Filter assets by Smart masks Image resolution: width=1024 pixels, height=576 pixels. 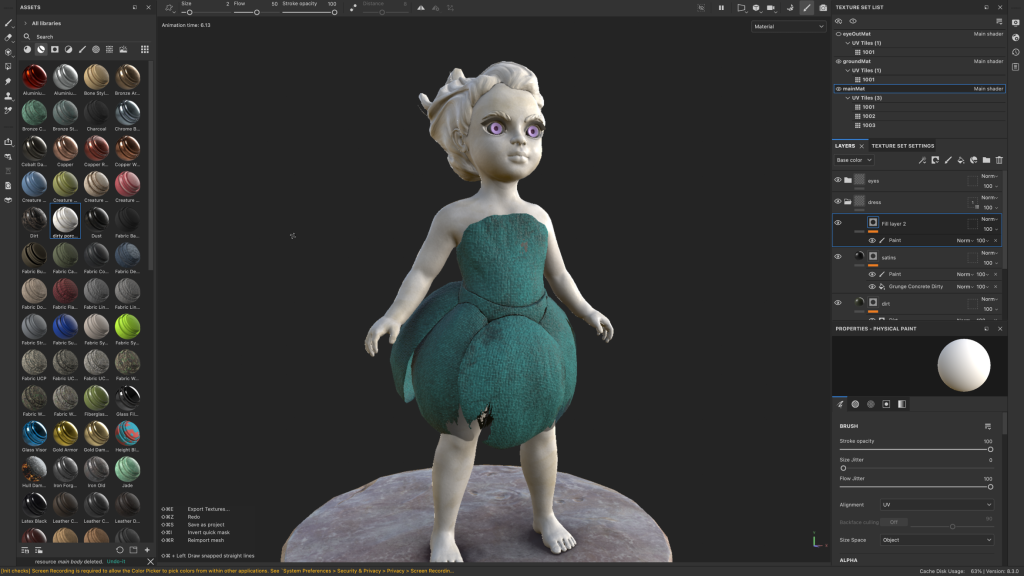pyautogui.click(x=55, y=49)
